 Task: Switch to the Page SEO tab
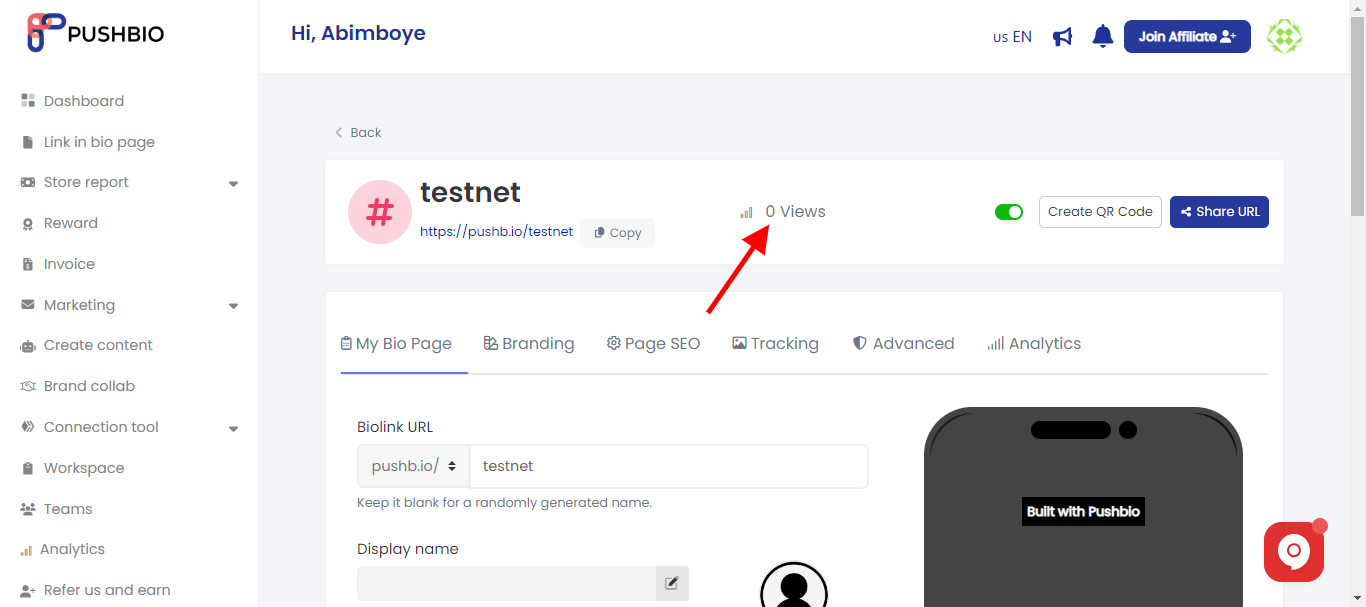(x=653, y=344)
